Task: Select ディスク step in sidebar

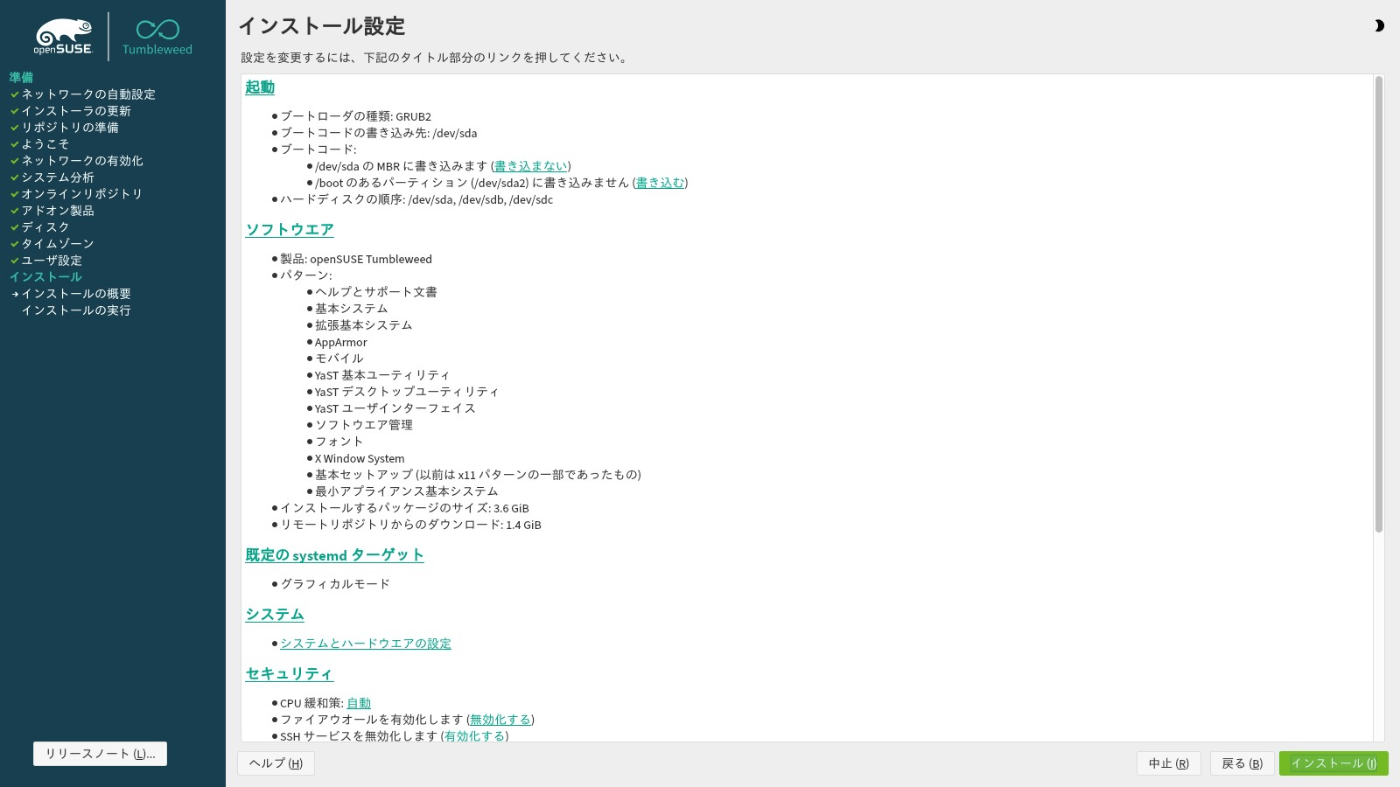Action: [x=46, y=227]
